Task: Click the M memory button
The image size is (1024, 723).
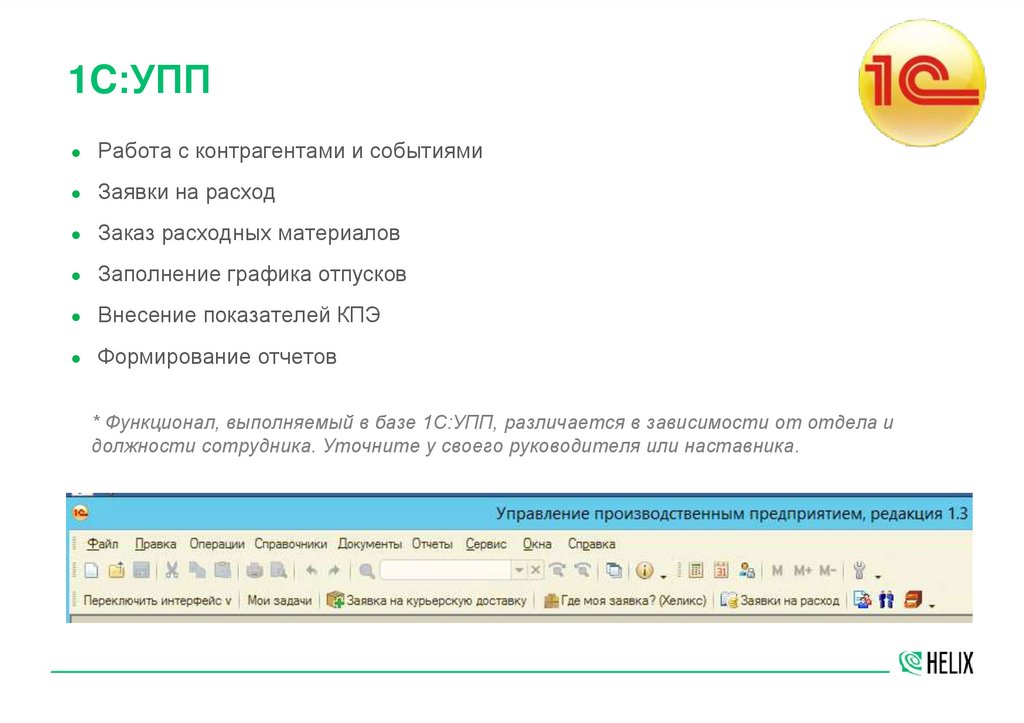Action: tap(777, 571)
